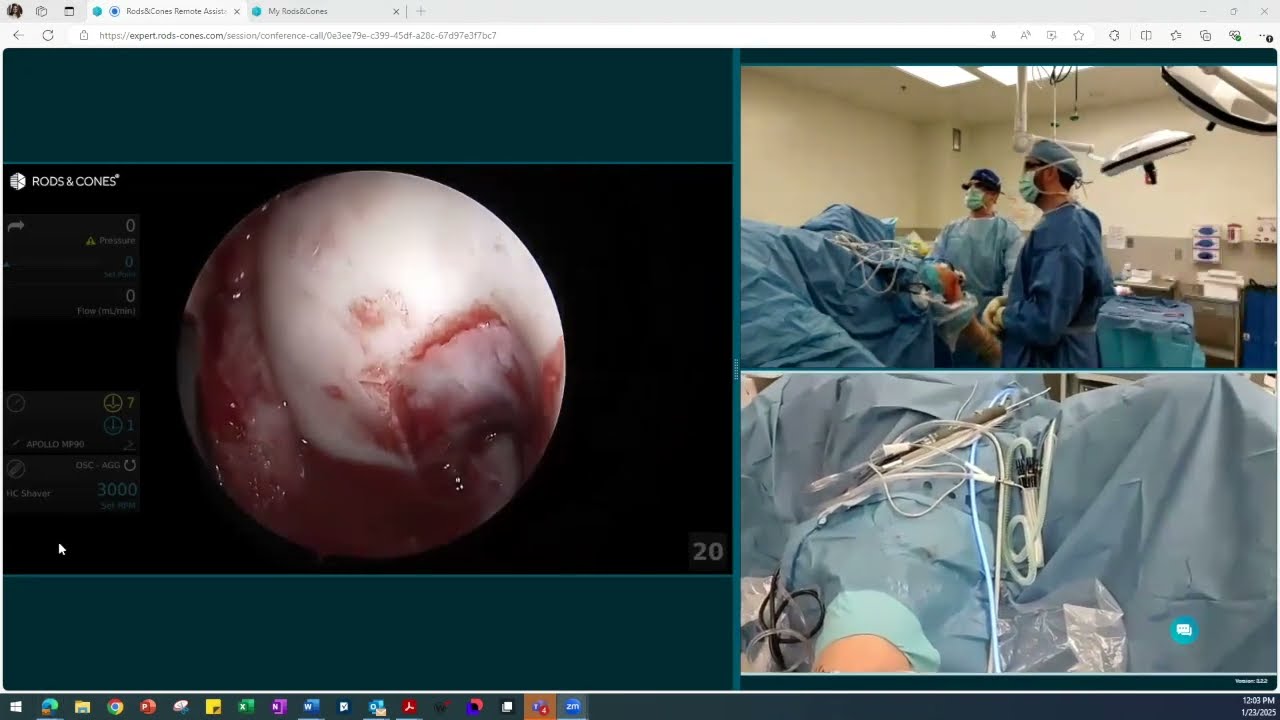Open Read aloud in address bar
1280x720 pixels.
click(1025, 35)
